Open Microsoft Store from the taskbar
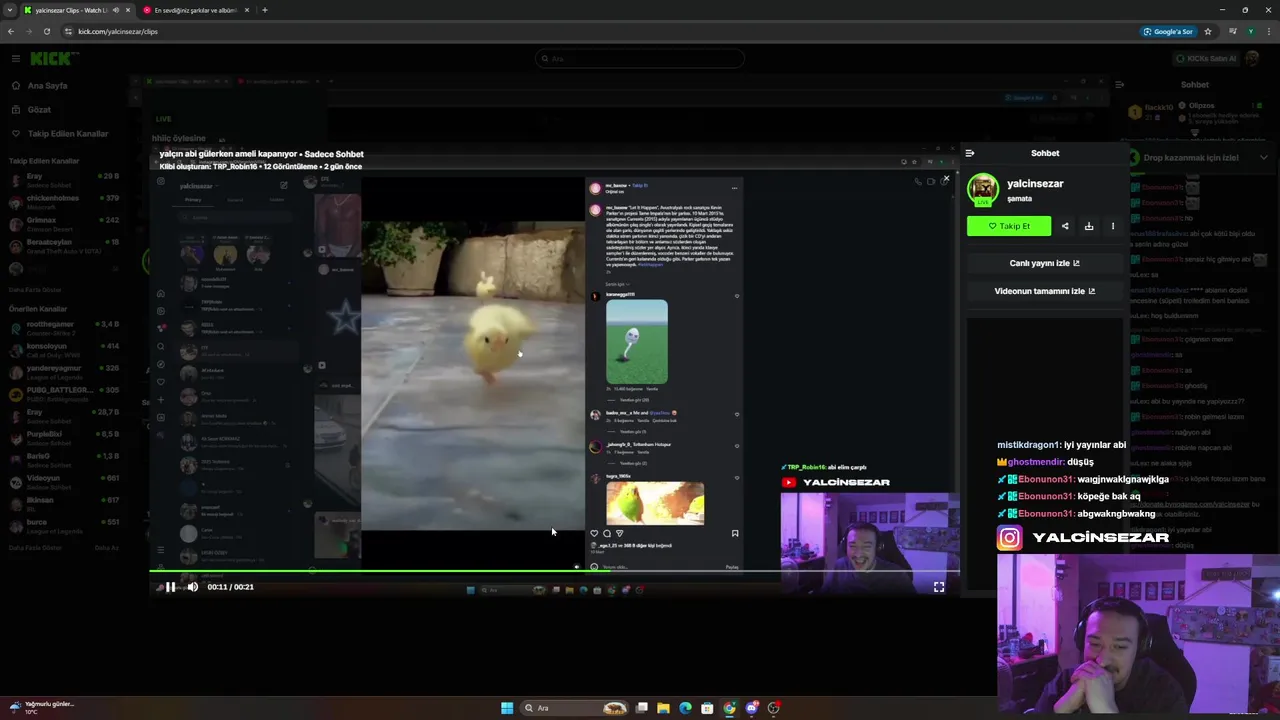 pos(707,708)
